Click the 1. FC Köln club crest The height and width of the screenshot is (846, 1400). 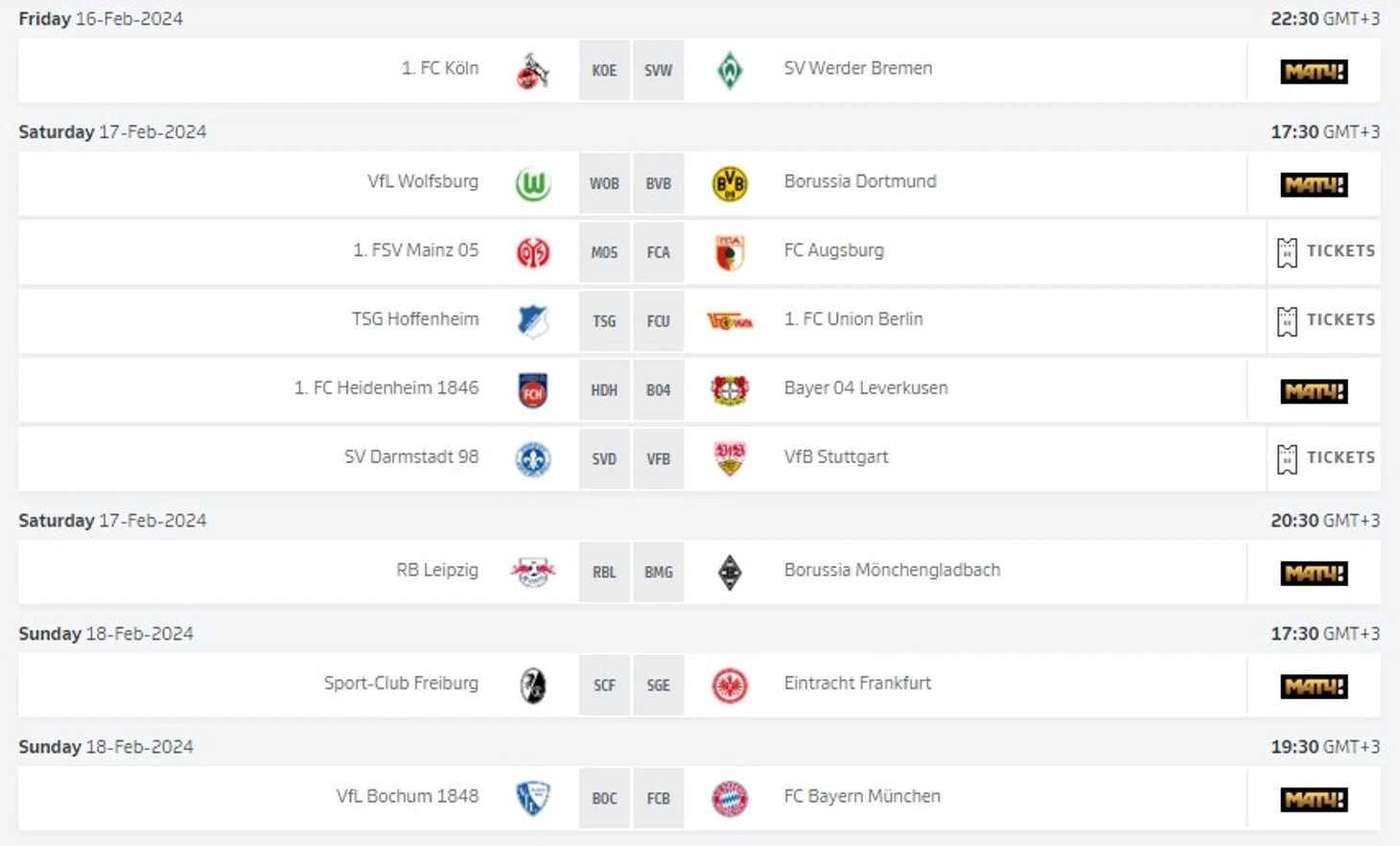pyautogui.click(x=532, y=71)
